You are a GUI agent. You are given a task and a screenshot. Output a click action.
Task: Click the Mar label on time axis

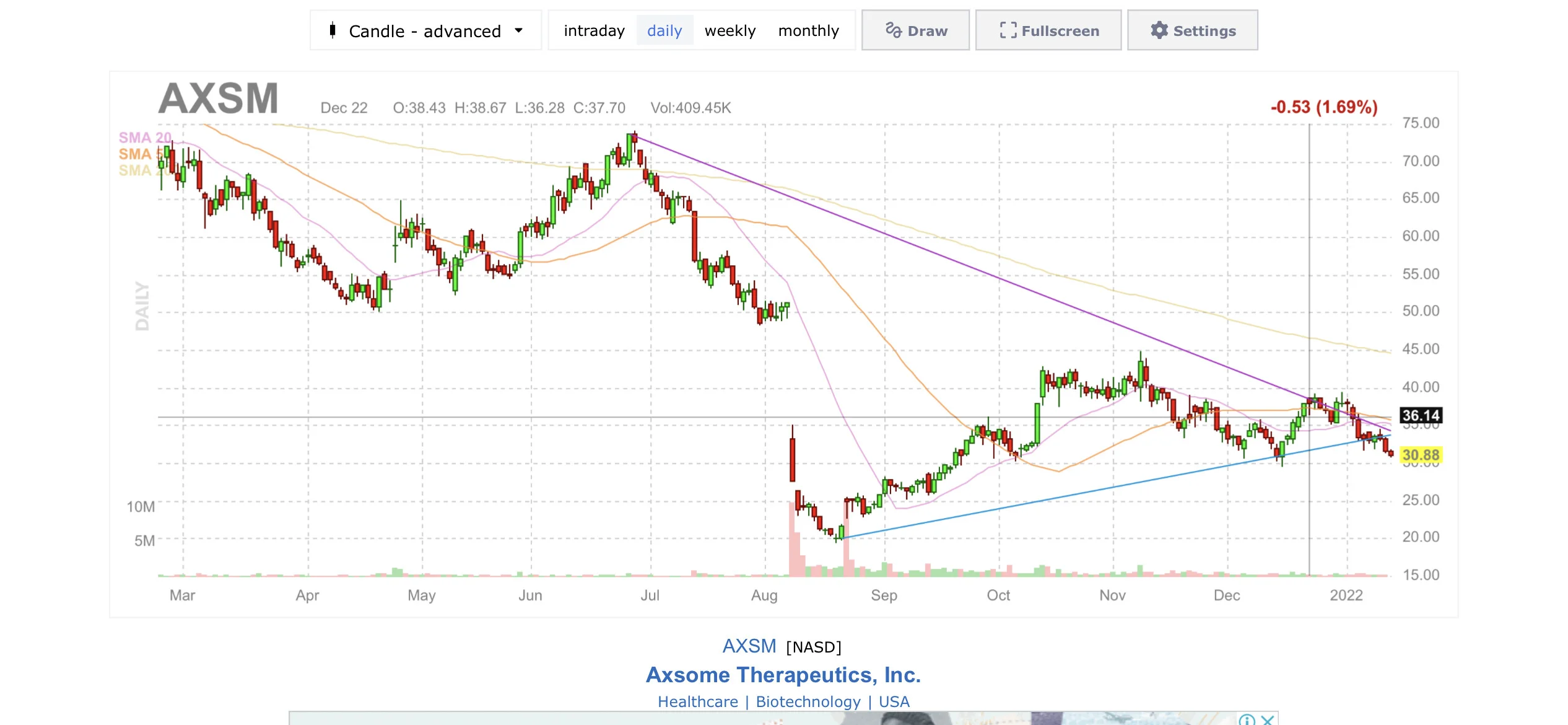pyautogui.click(x=182, y=595)
